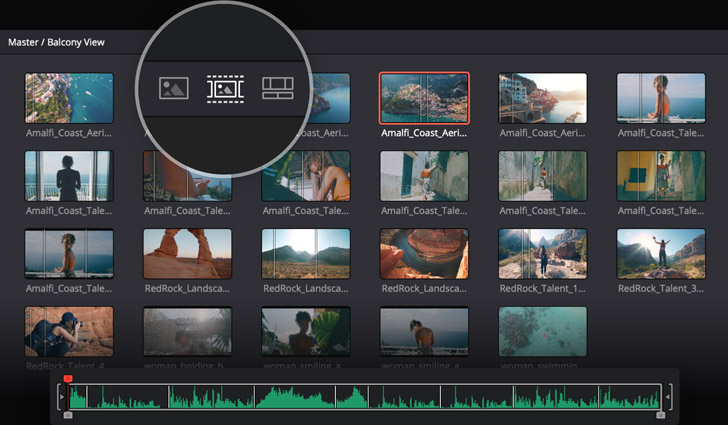Switch to thumbnail view icon
The width and height of the screenshot is (728, 425).
point(174,88)
